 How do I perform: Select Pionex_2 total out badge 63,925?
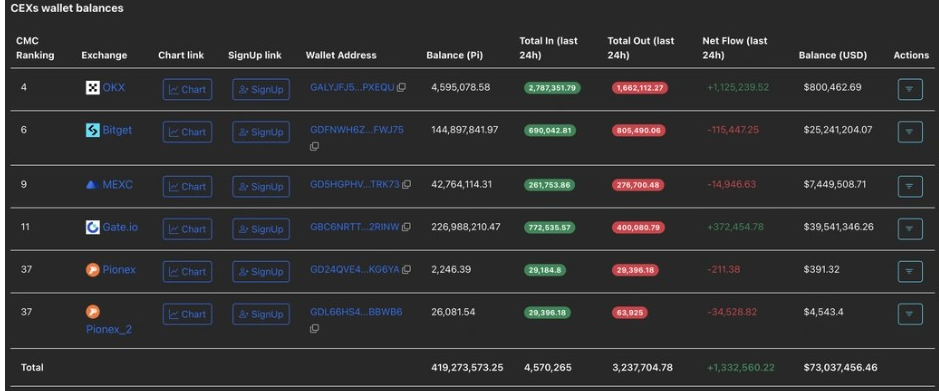tap(629, 313)
